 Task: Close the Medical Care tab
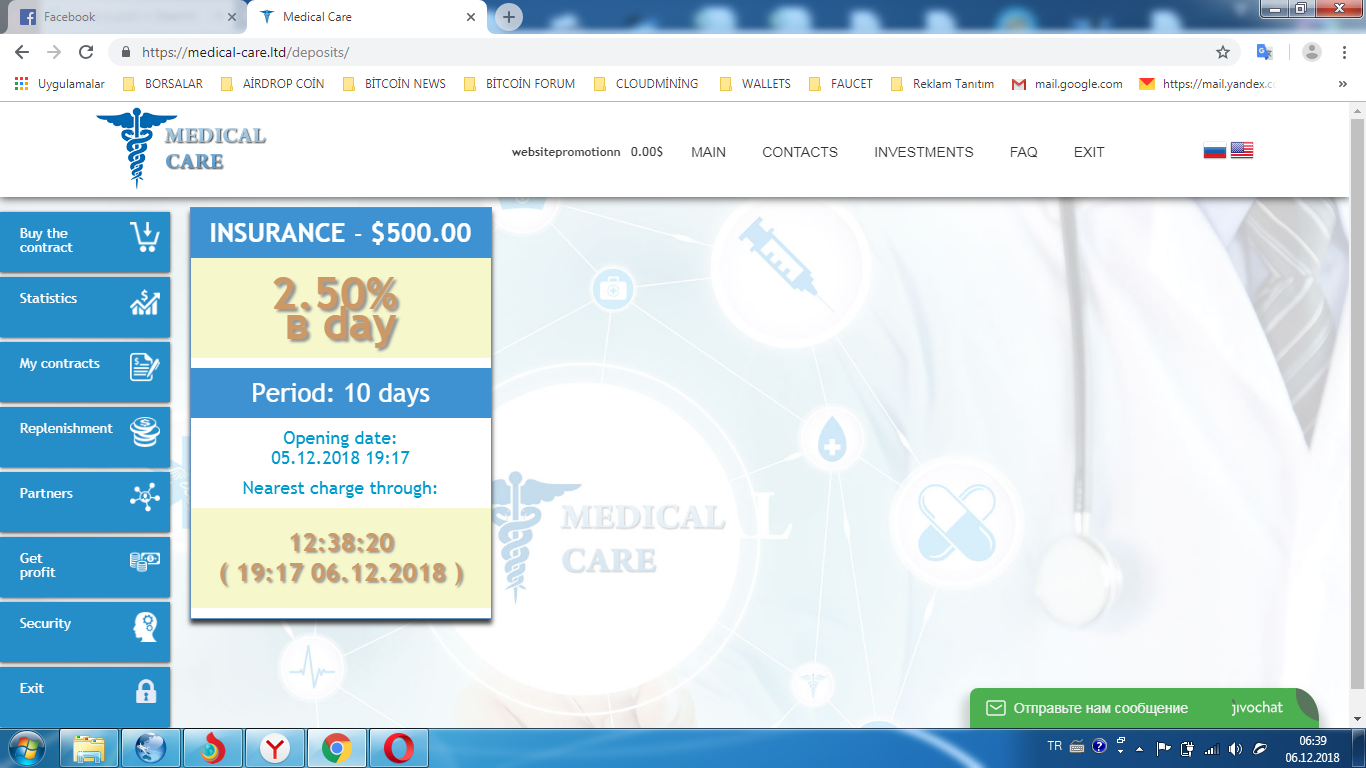pyautogui.click(x=471, y=17)
